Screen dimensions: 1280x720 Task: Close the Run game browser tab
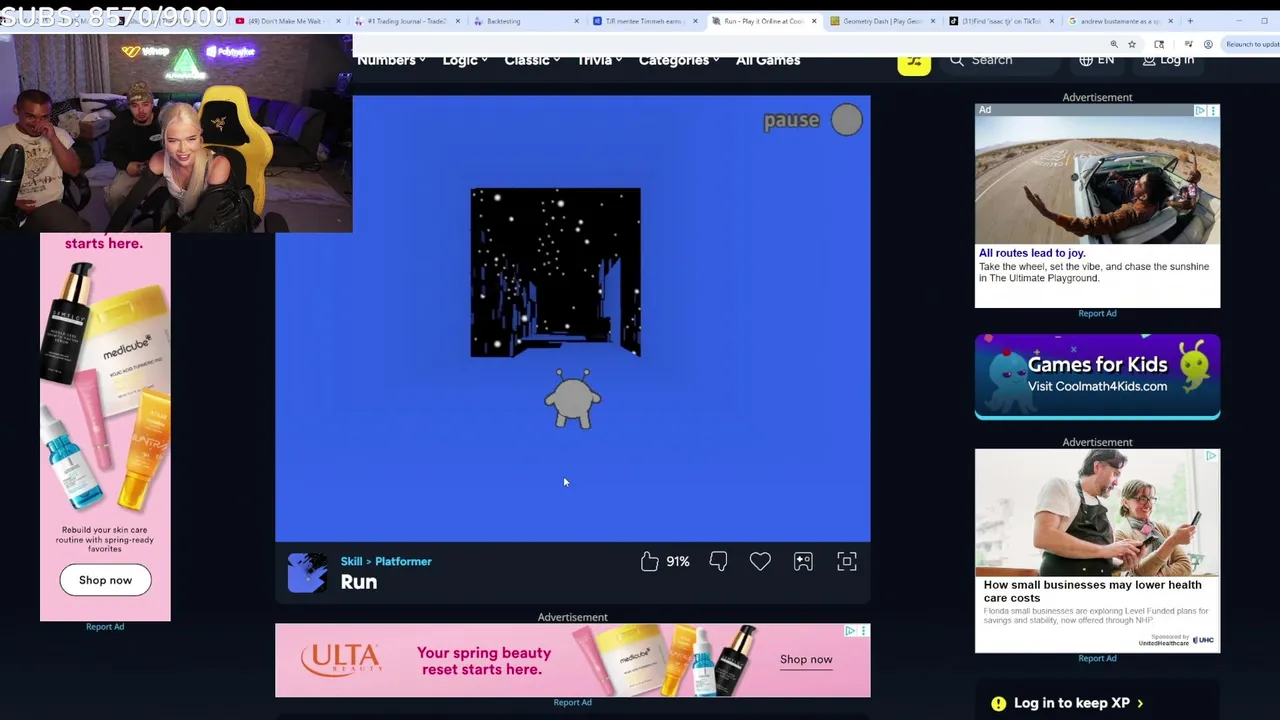814,21
